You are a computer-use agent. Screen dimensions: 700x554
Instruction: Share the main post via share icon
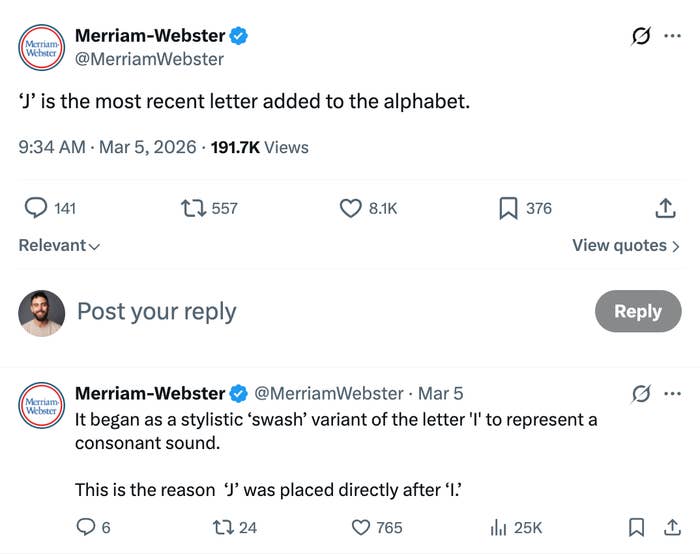coord(664,208)
